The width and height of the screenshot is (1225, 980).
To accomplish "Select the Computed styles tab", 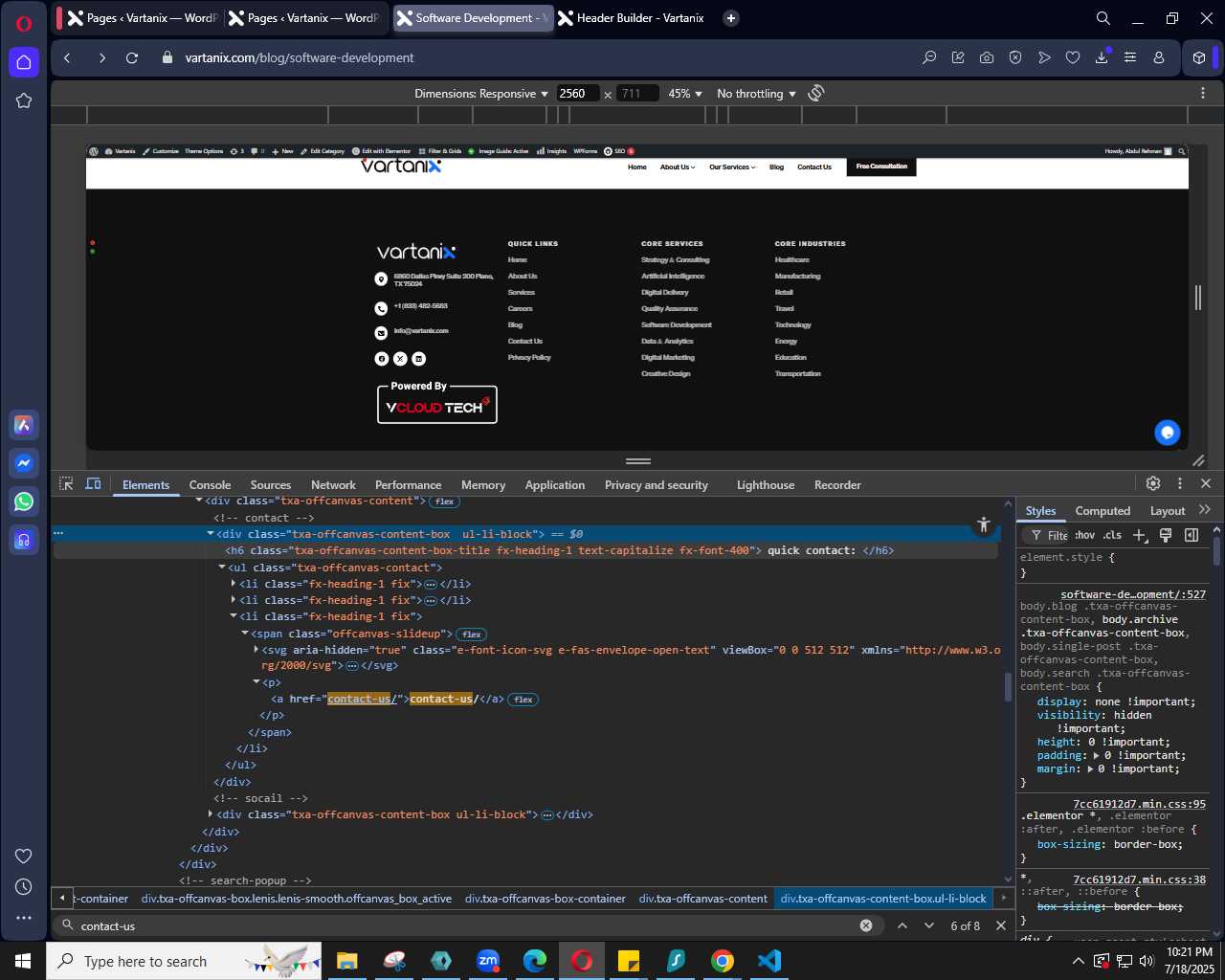I will tap(1102, 511).
